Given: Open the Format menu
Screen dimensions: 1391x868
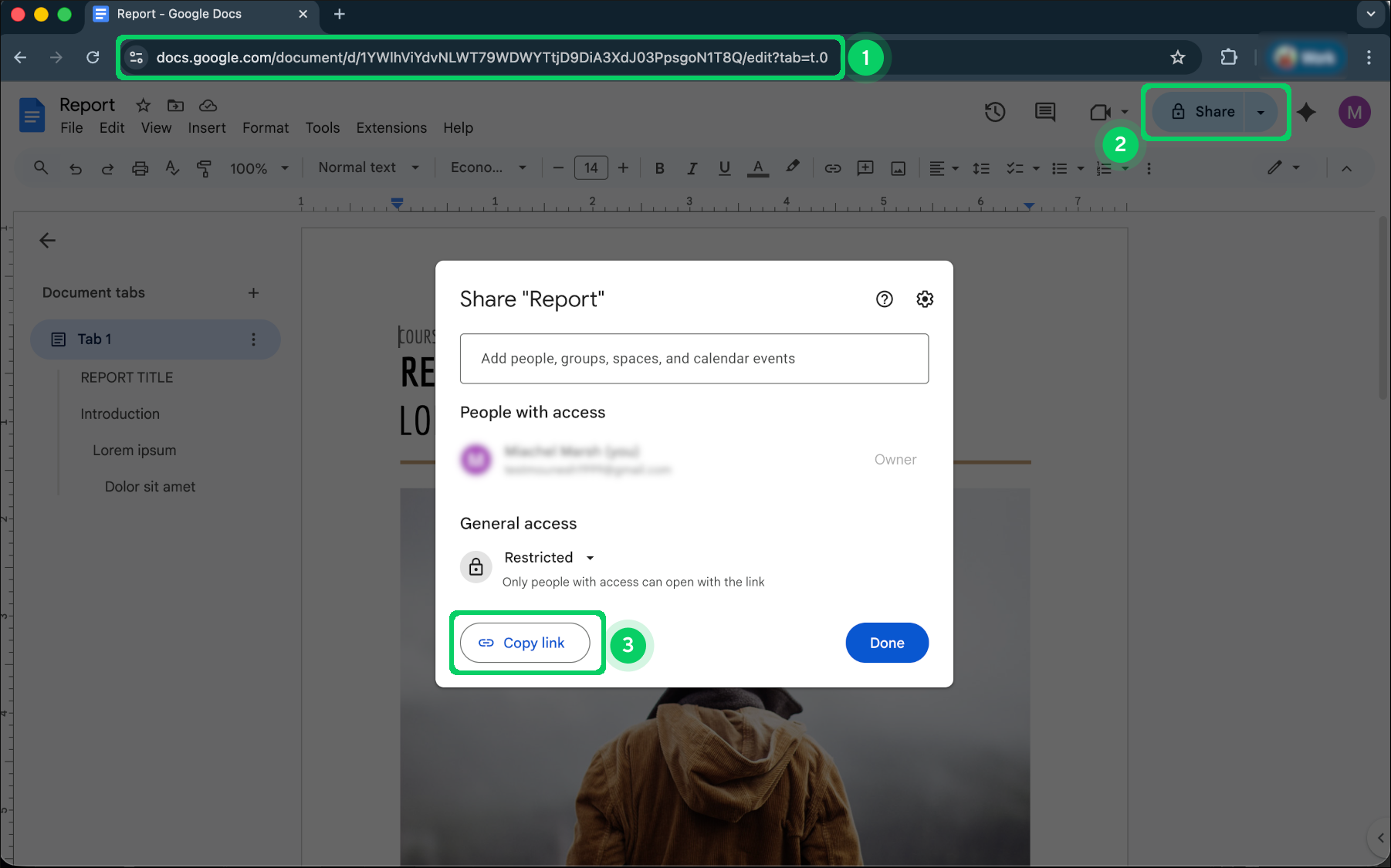Looking at the screenshot, I should (x=265, y=127).
